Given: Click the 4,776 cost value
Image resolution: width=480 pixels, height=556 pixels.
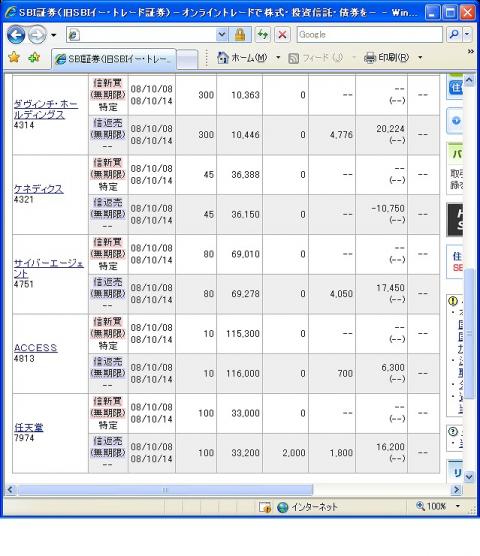Looking at the screenshot, I should point(341,135).
